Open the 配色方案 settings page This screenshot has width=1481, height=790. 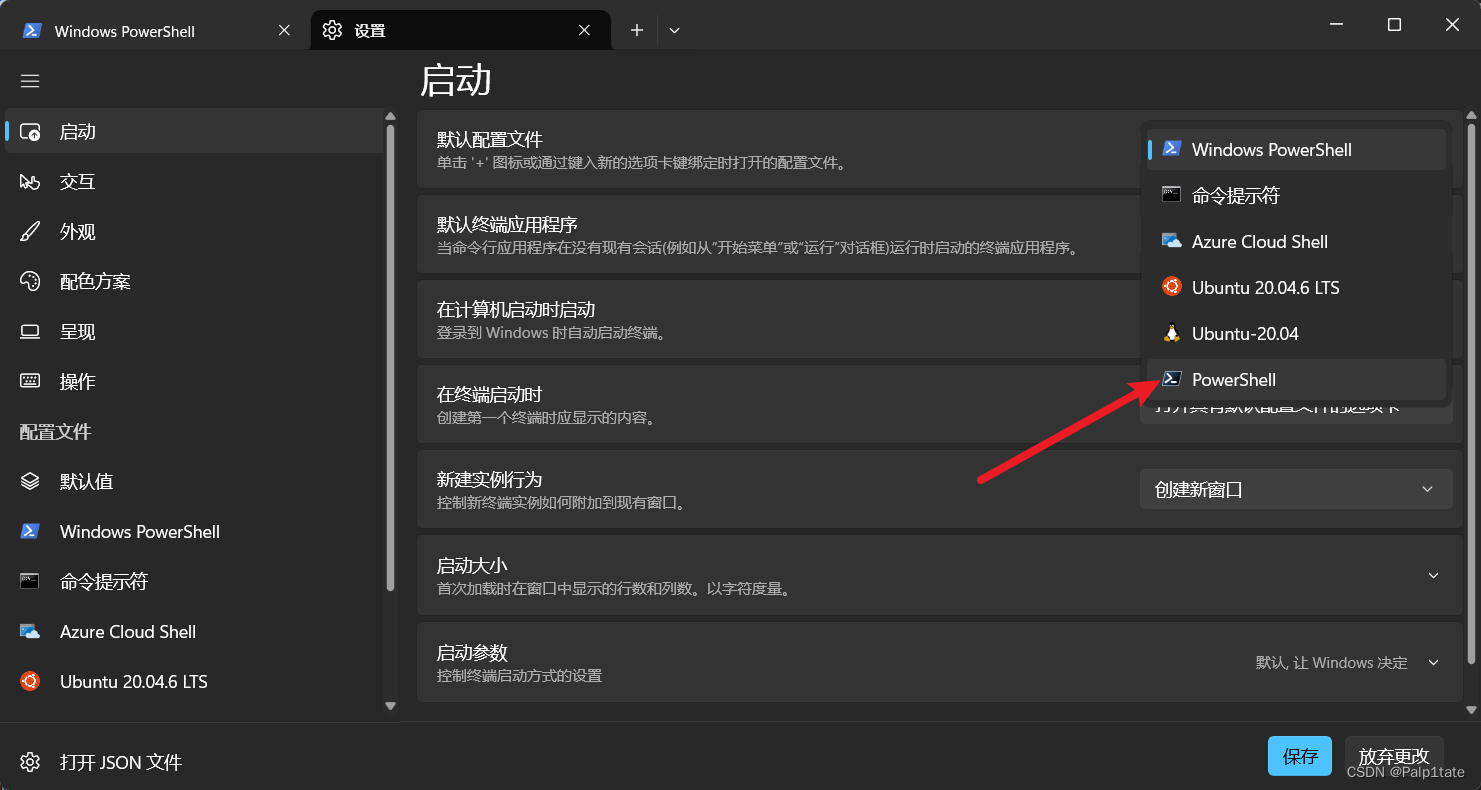coord(194,281)
